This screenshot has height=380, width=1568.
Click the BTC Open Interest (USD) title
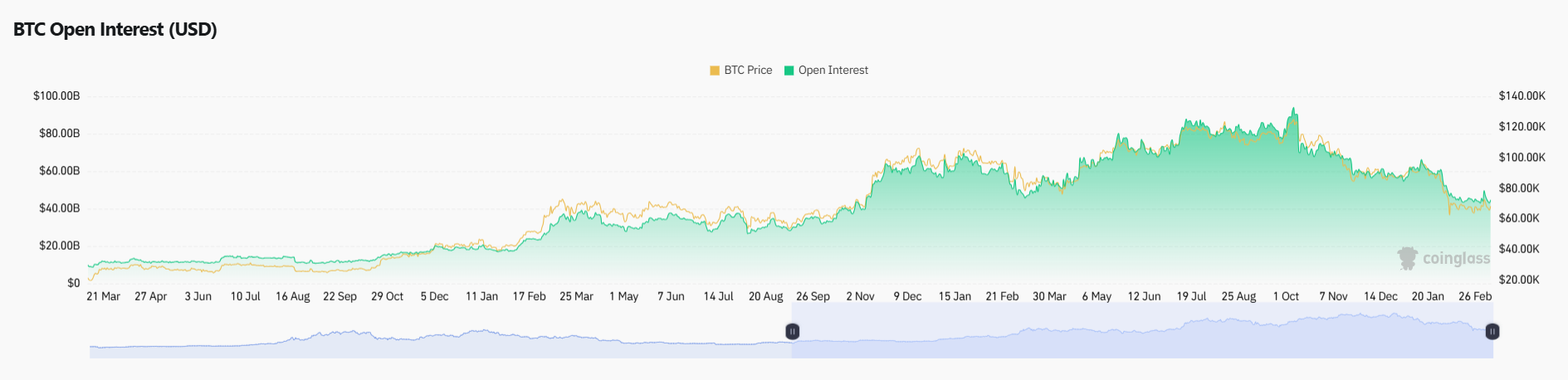pyautogui.click(x=115, y=29)
